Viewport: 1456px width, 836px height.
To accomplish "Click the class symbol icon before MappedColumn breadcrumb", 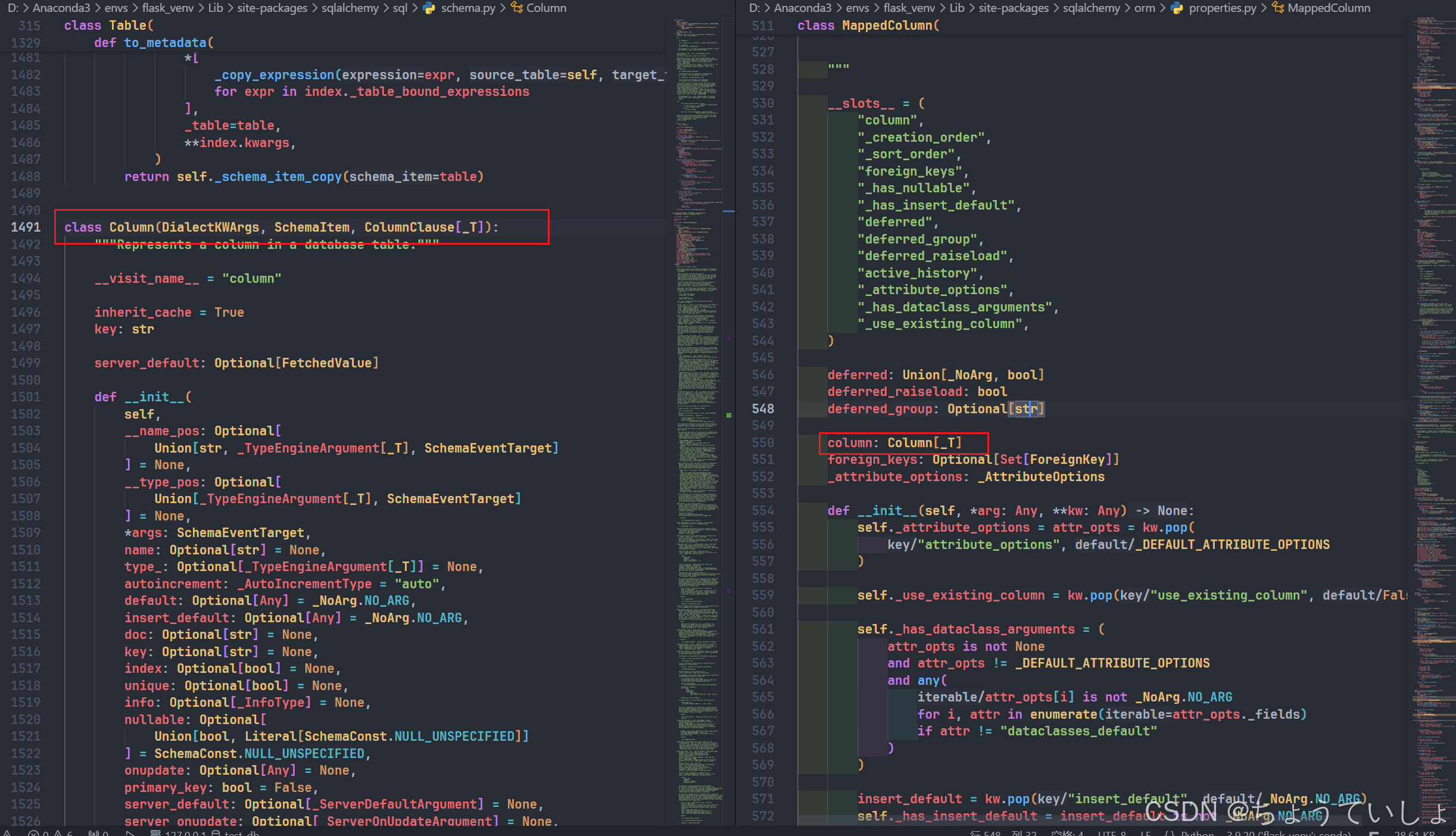I will tap(1278, 8).
